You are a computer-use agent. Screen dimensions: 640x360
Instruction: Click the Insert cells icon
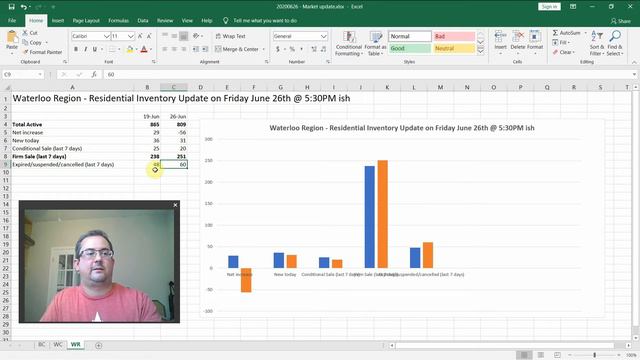click(x=500, y=36)
